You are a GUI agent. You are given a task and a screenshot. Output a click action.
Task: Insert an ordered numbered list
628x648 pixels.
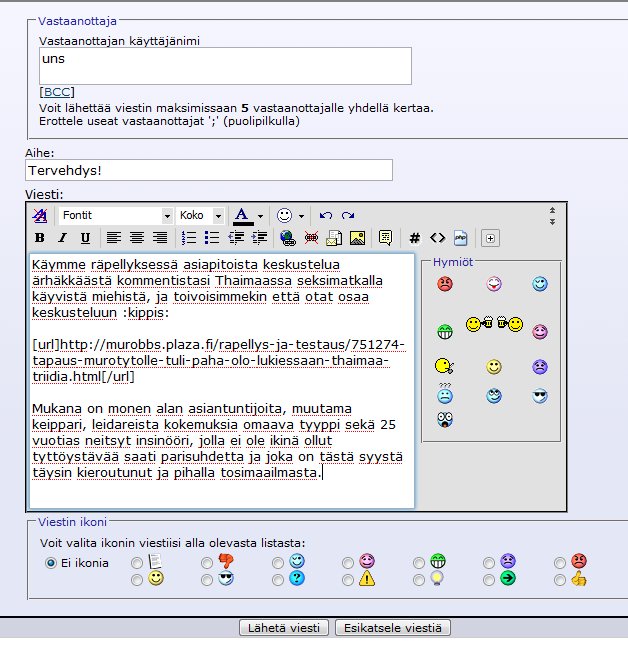(x=189, y=238)
